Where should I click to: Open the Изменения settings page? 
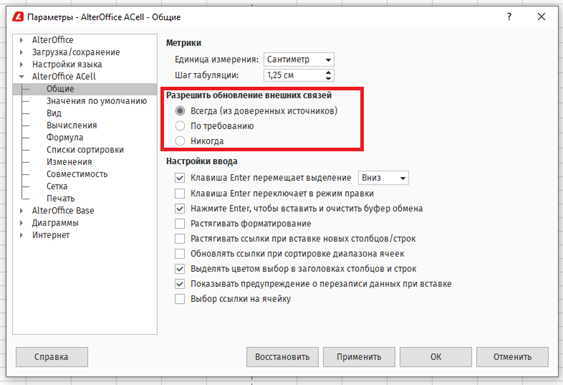69,162
